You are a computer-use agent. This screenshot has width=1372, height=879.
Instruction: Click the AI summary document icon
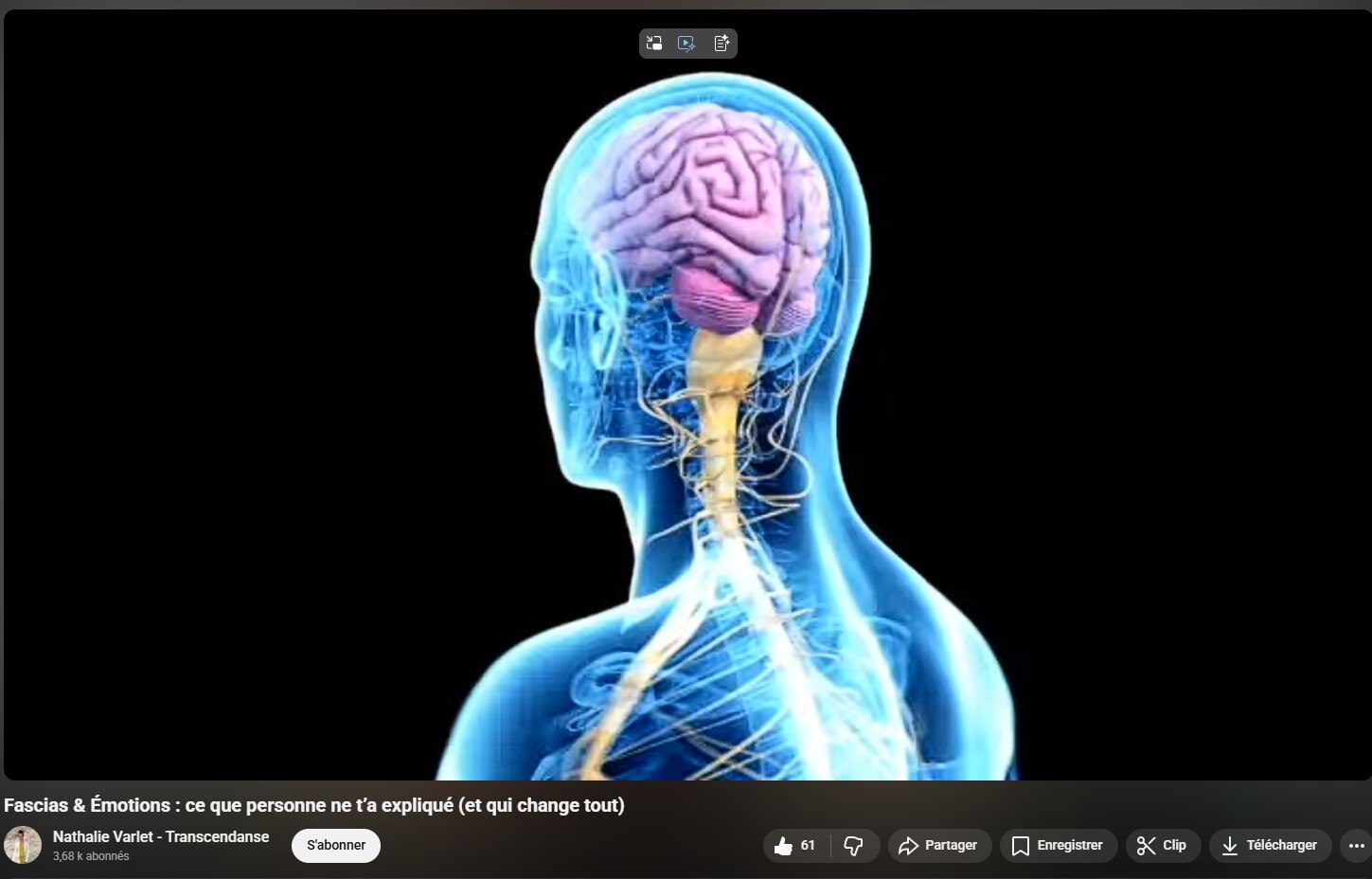coord(722,43)
